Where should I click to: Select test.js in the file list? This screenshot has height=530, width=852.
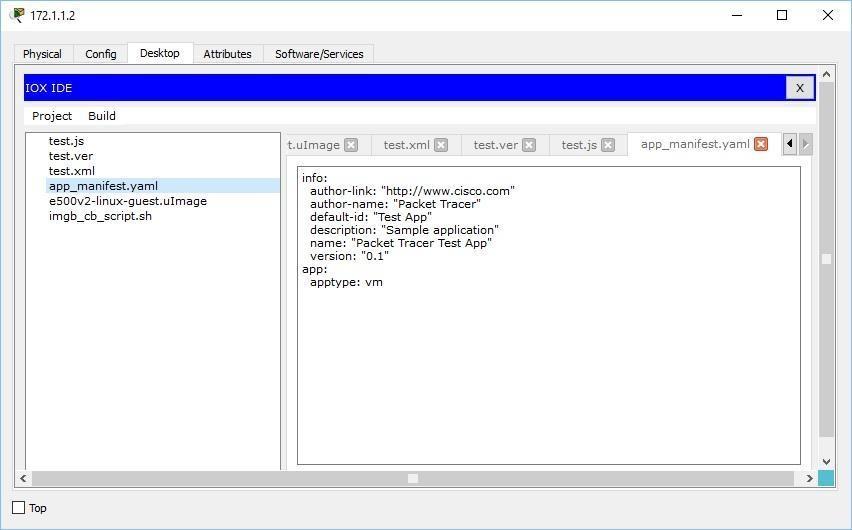pyautogui.click(x=66, y=141)
